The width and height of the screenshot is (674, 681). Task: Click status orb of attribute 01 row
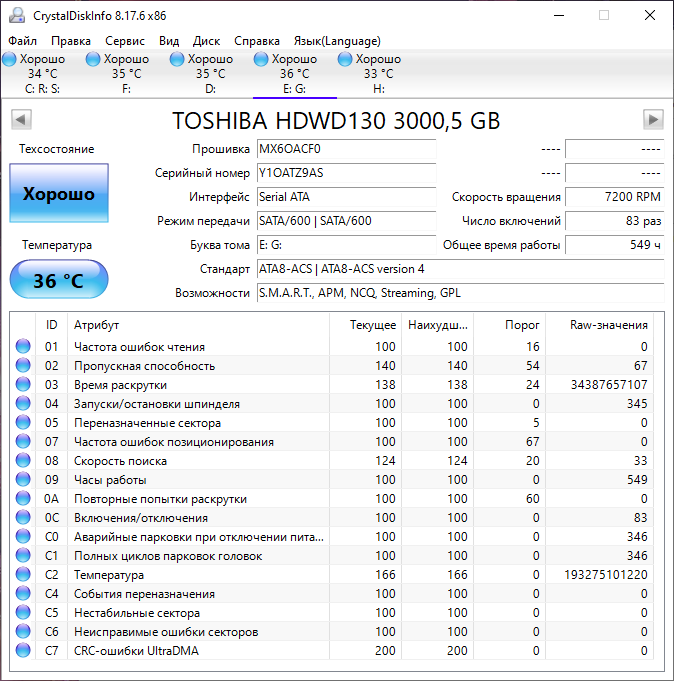[23, 346]
